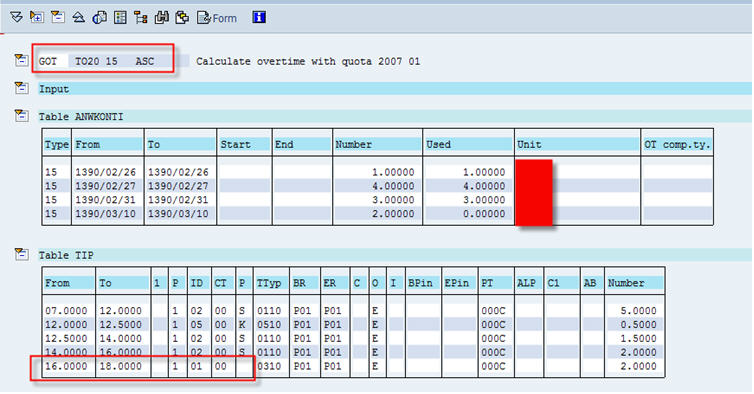Click TTyp value 0310

click(x=269, y=367)
